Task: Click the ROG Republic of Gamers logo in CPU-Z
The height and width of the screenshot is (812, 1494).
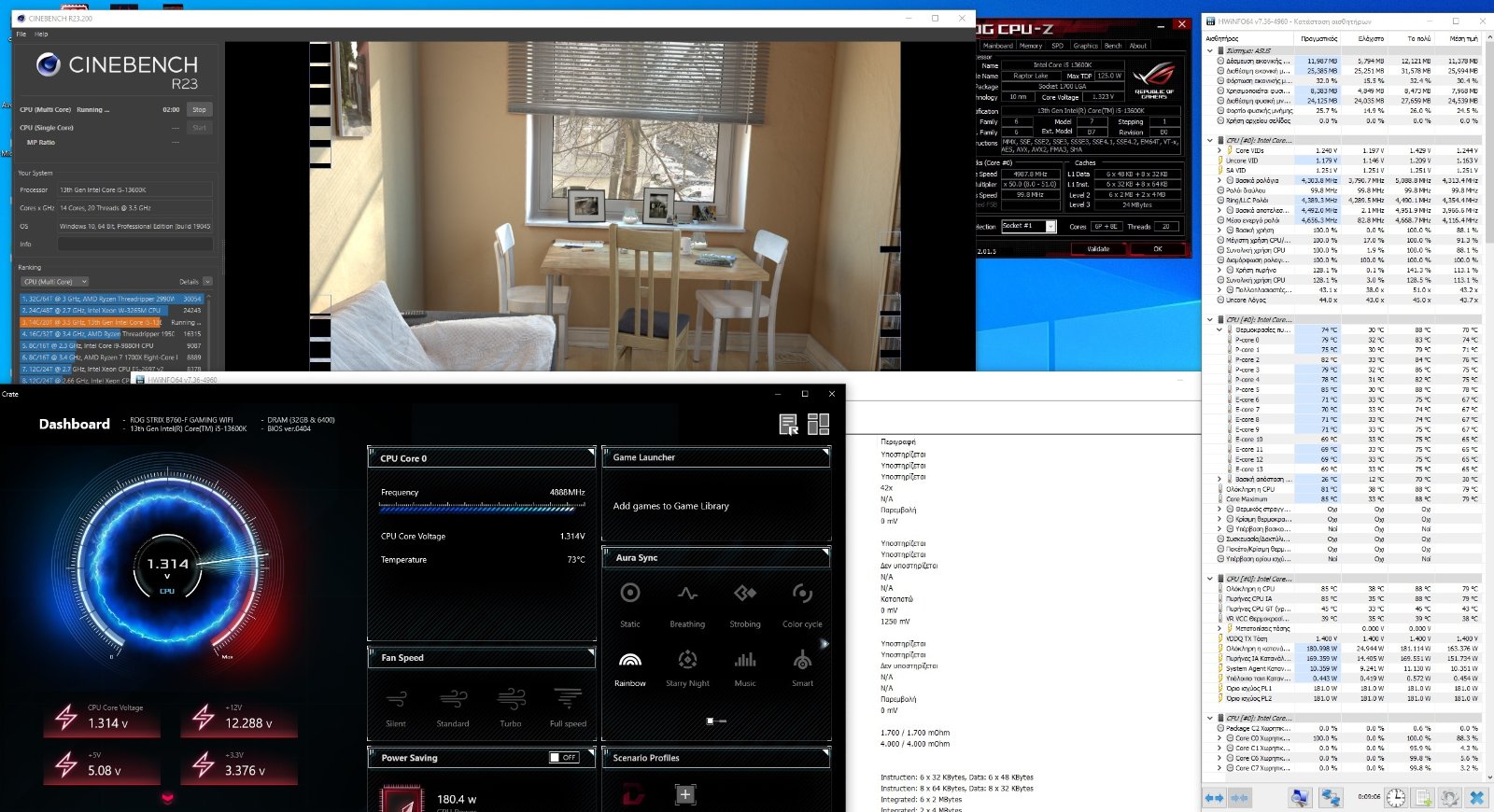Action: pos(1153,78)
